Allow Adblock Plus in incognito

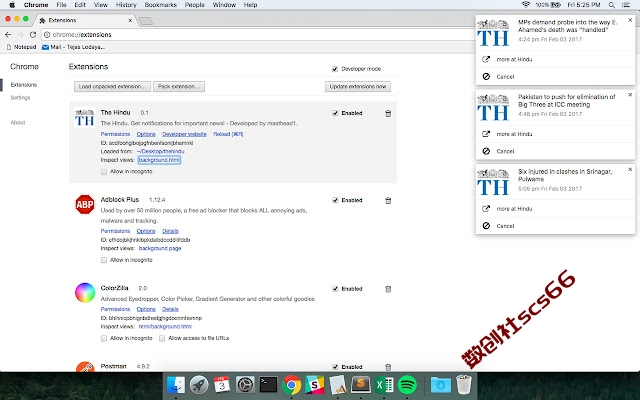[104, 260]
